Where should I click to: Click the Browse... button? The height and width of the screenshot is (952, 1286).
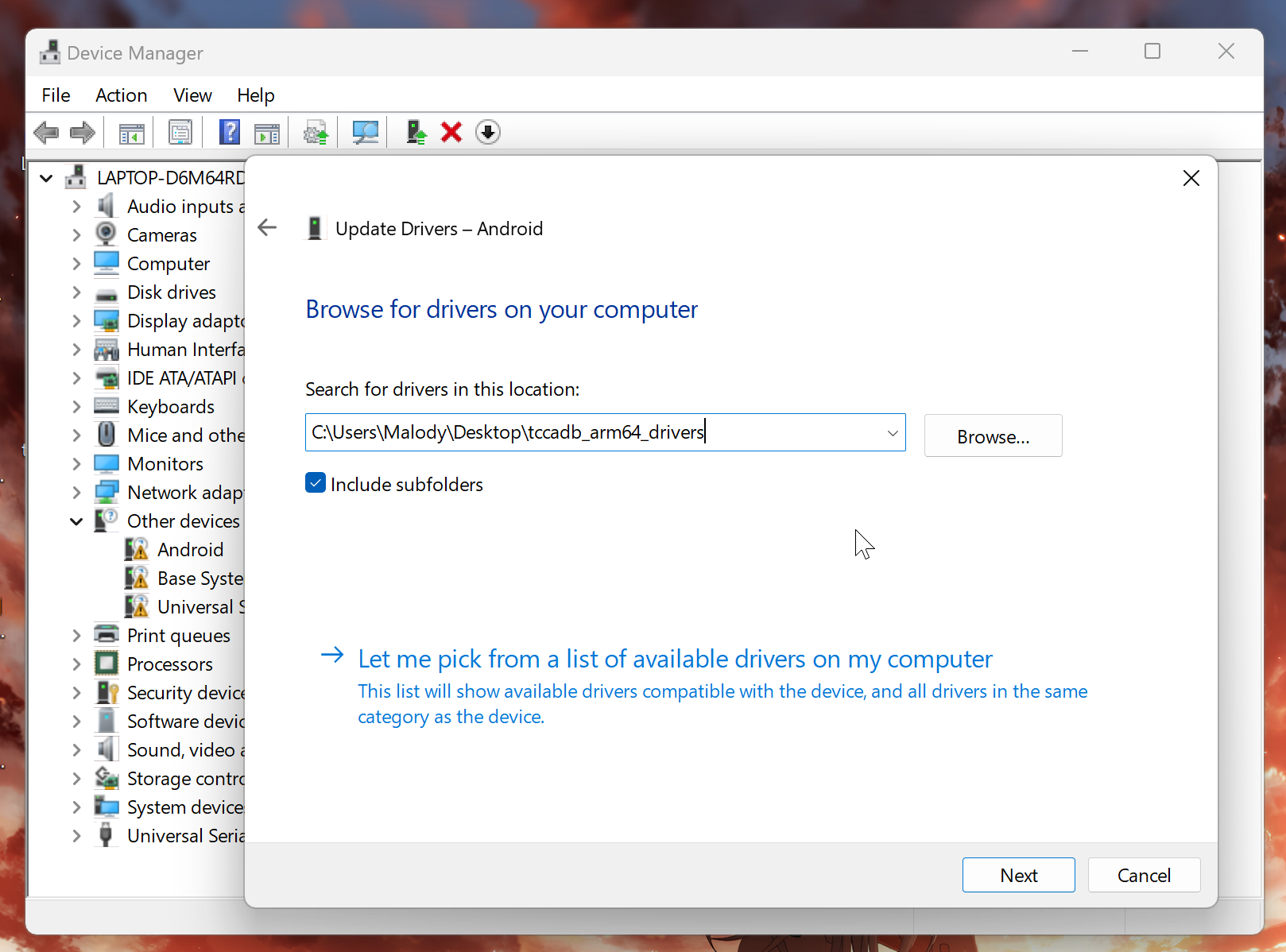click(993, 436)
